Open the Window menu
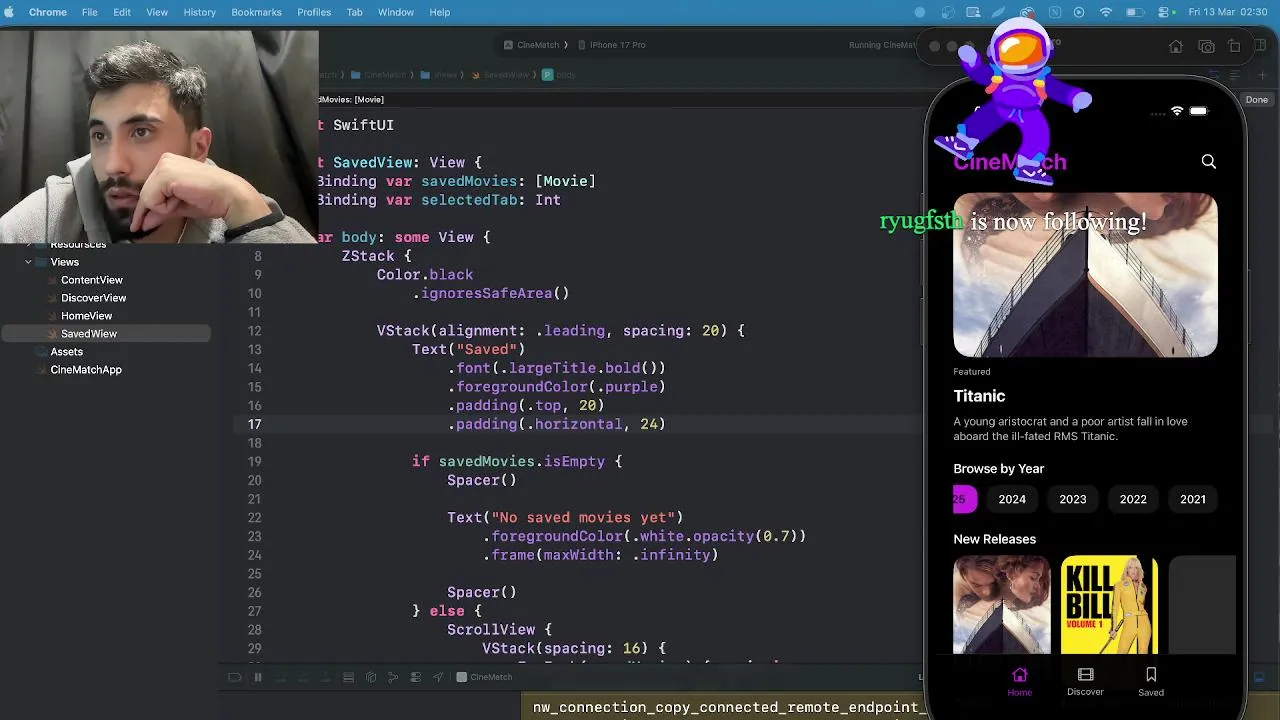The image size is (1280, 720). point(396,12)
